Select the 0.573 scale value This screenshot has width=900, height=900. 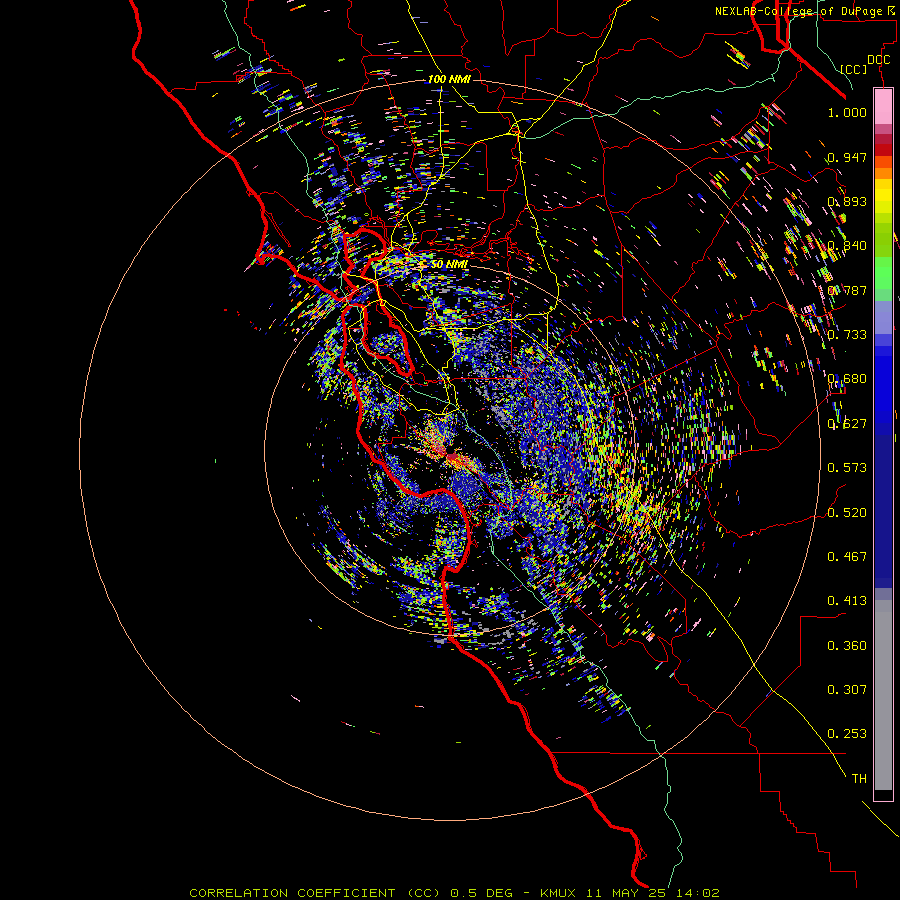847,468
